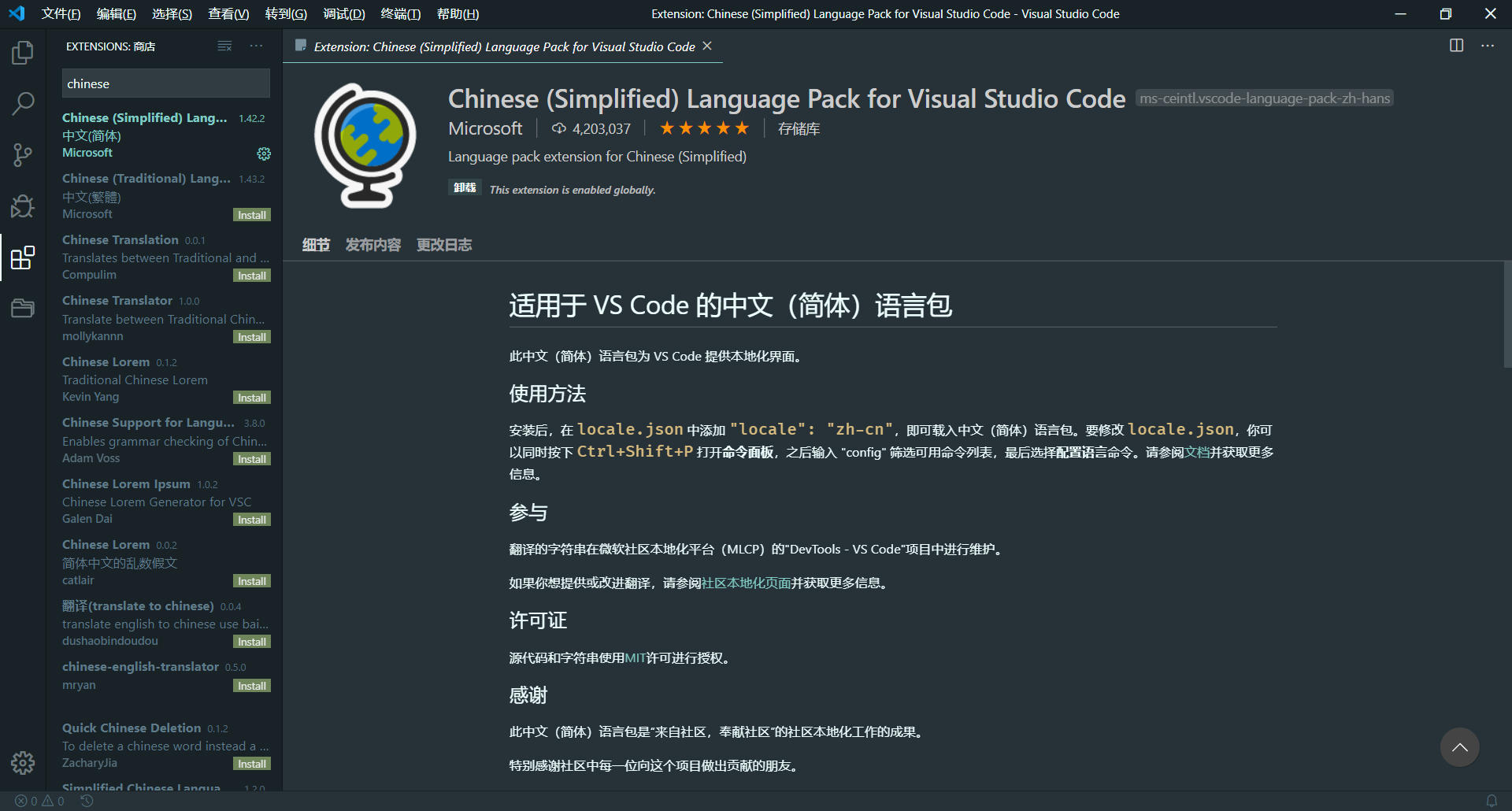The image size is (1512, 811).
Task: Install Chinese Lorem by Kevin Yang
Action: 252,398
